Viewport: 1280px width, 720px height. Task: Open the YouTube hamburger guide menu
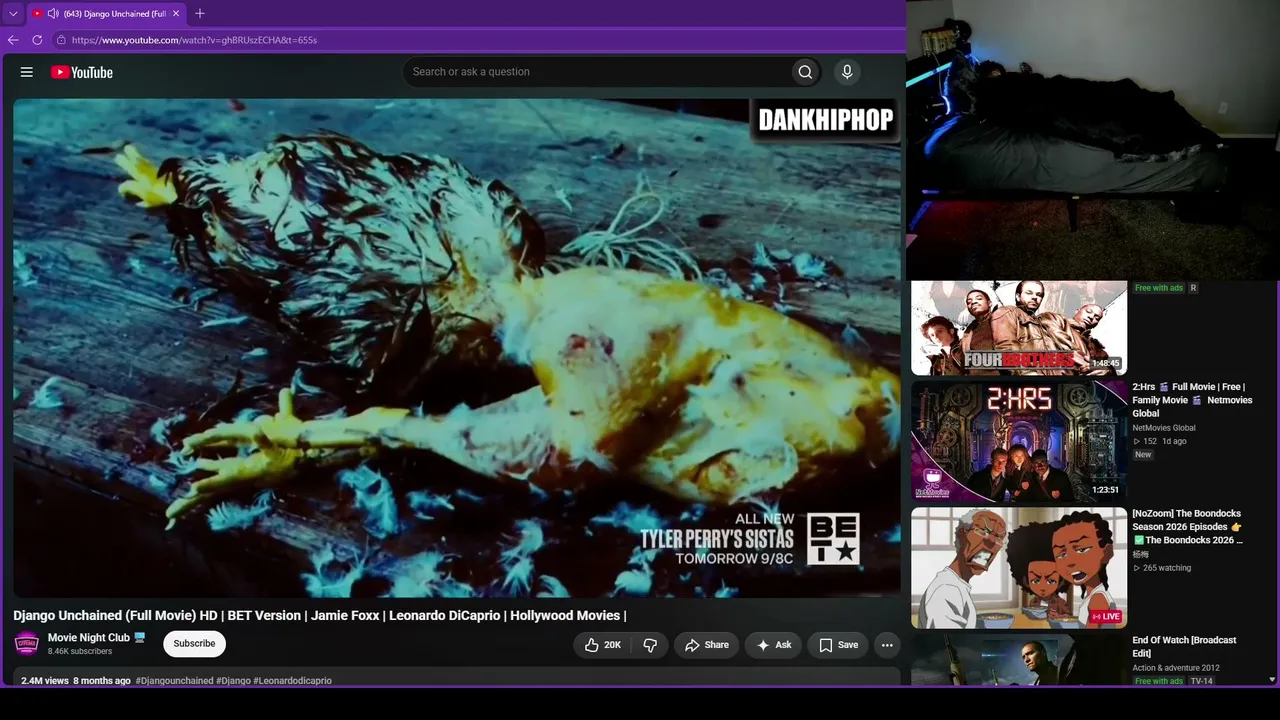pos(27,72)
